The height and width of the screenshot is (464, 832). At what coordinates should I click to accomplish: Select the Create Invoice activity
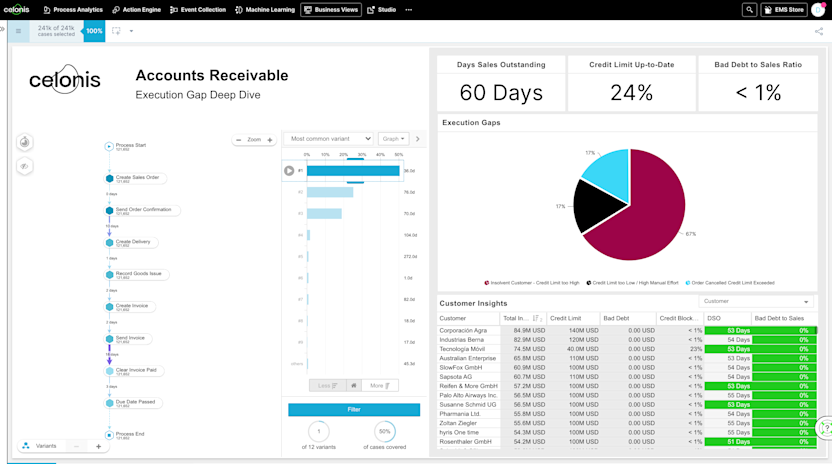coord(131,307)
